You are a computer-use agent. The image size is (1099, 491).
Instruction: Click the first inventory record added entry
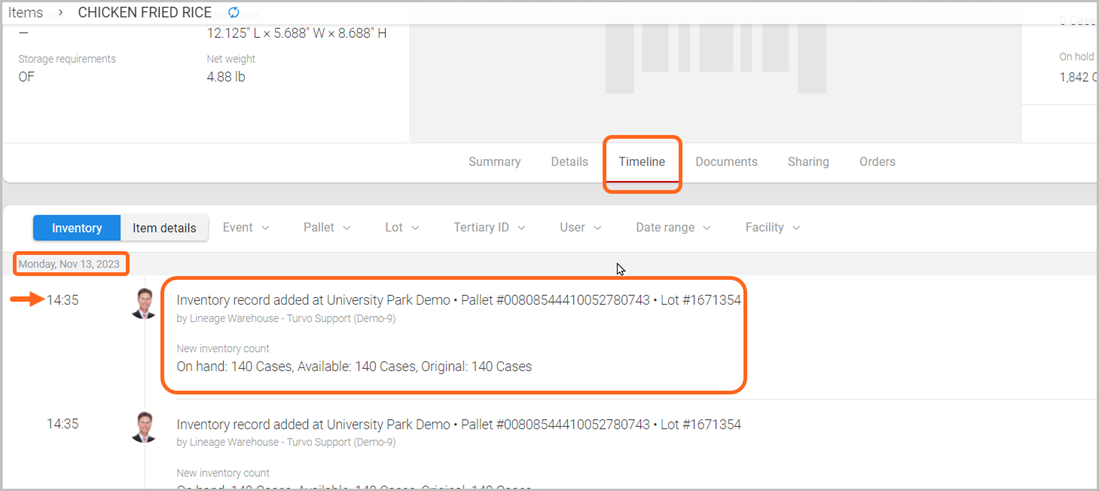(x=458, y=300)
